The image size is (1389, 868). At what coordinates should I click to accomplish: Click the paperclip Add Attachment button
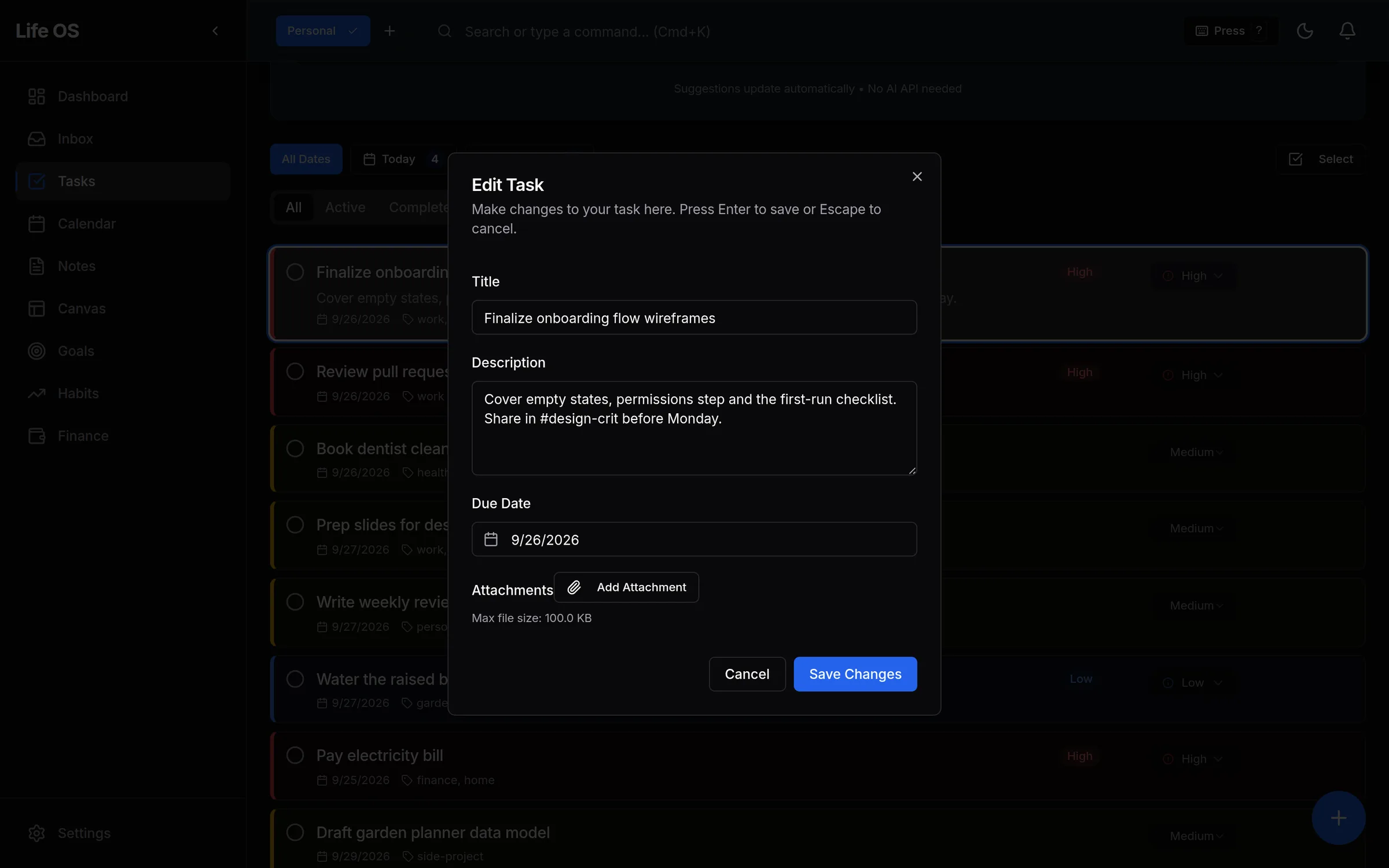[x=626, y=587]
